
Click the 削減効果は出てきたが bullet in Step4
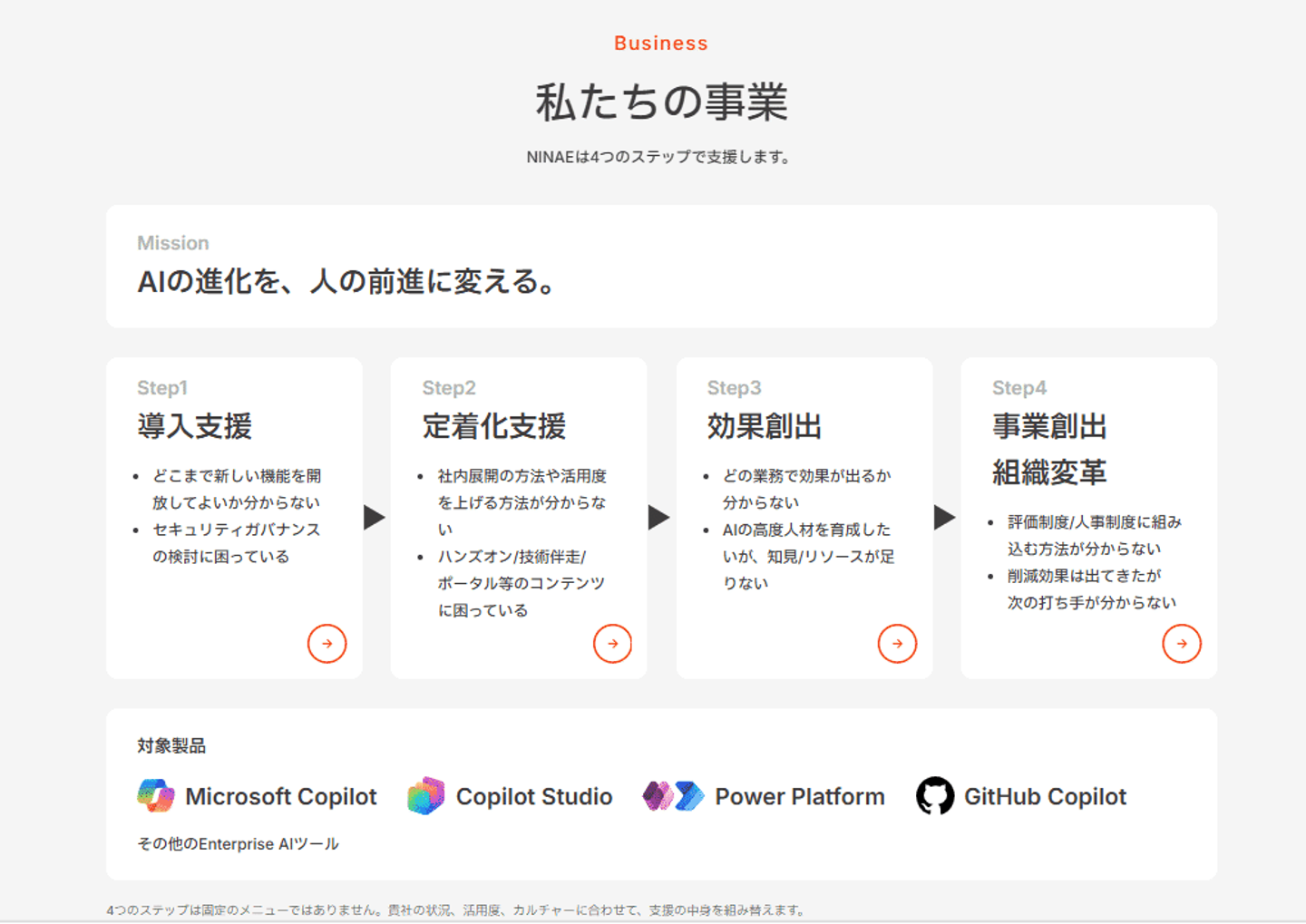tap(1091, 588)
